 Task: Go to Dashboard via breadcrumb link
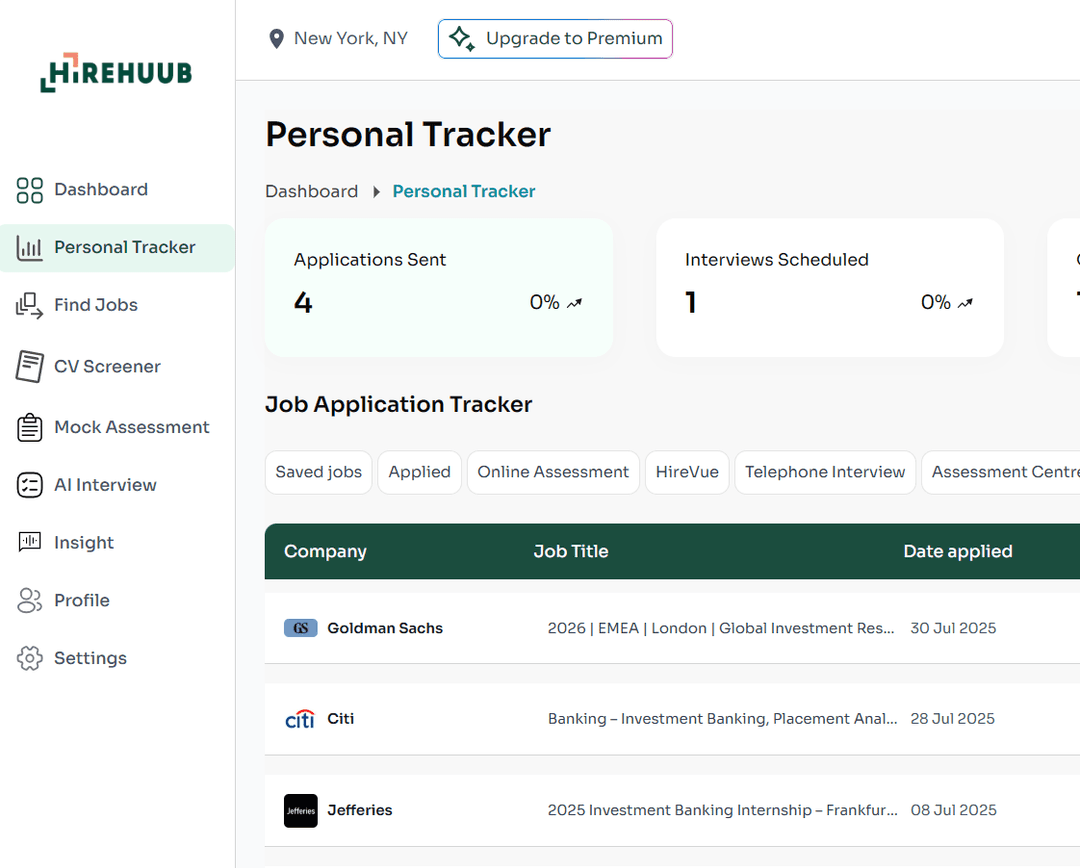[311, 191]
